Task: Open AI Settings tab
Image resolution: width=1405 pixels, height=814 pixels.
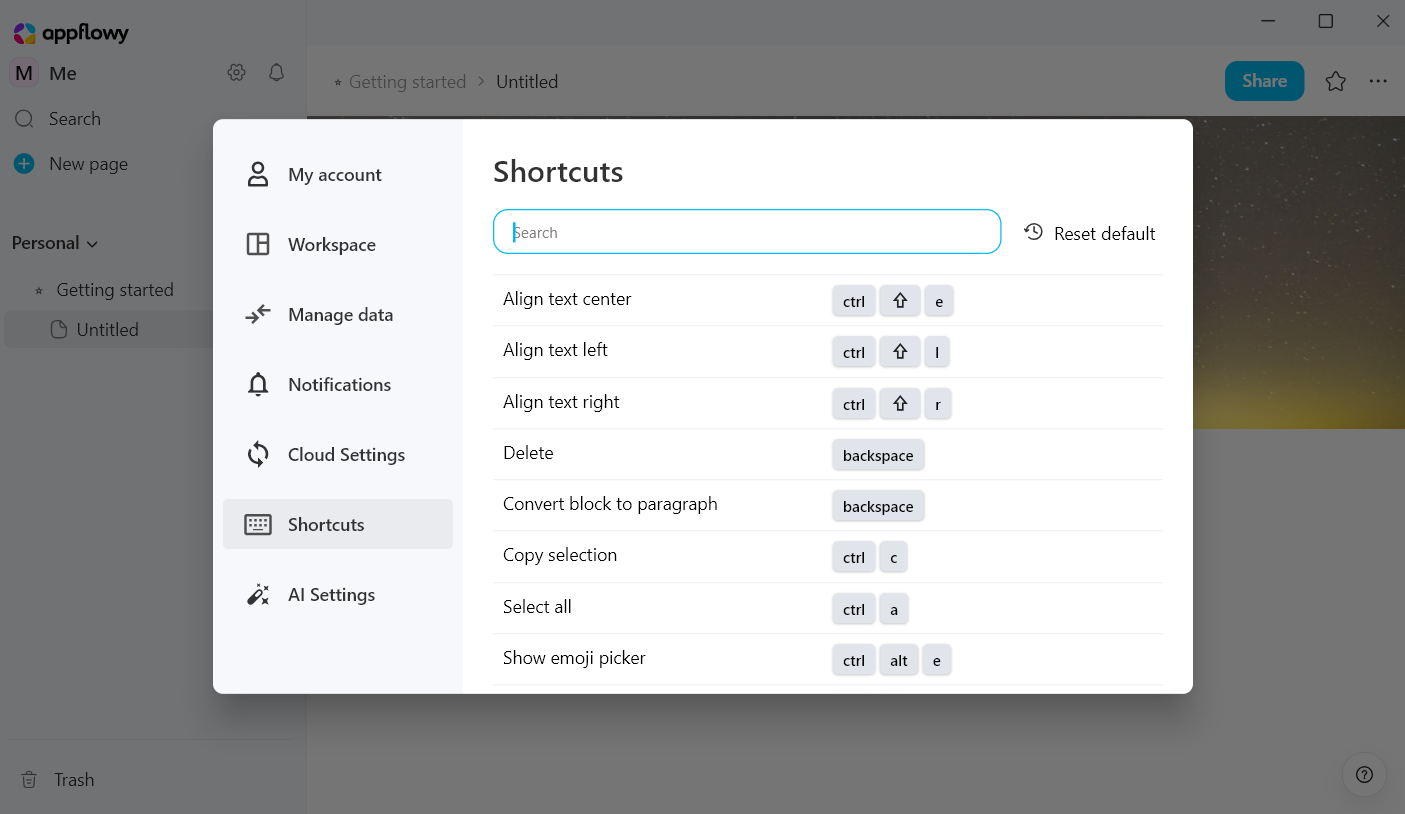Action: 338,594
